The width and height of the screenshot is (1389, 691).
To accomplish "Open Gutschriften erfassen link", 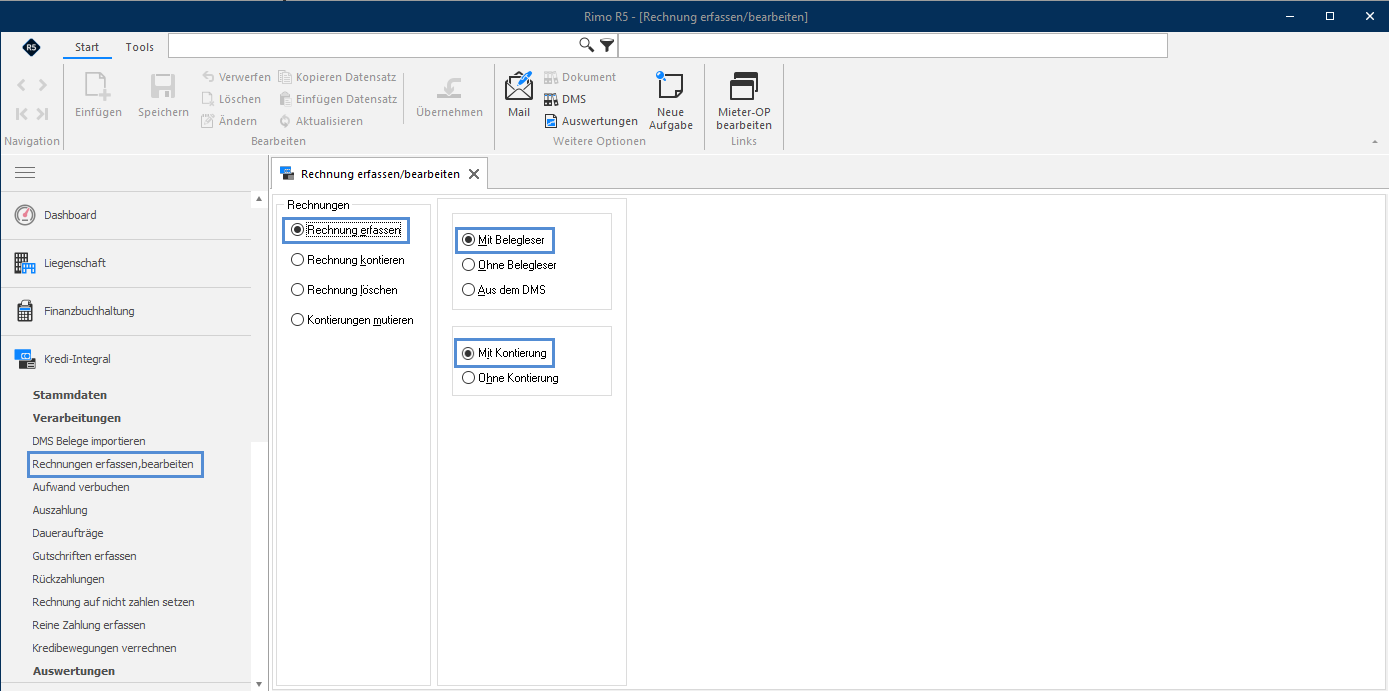I will tap(84, 556).
